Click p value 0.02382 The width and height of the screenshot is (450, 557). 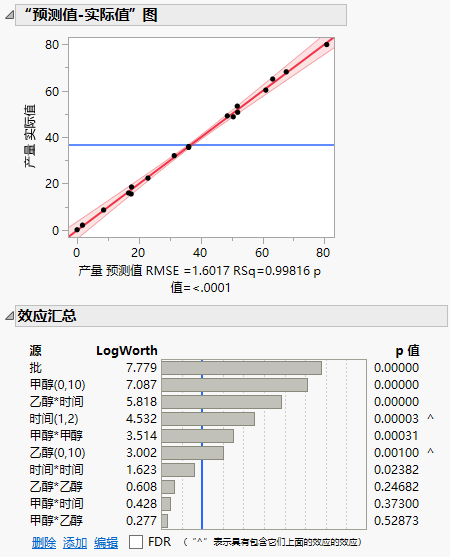[396, 470]
